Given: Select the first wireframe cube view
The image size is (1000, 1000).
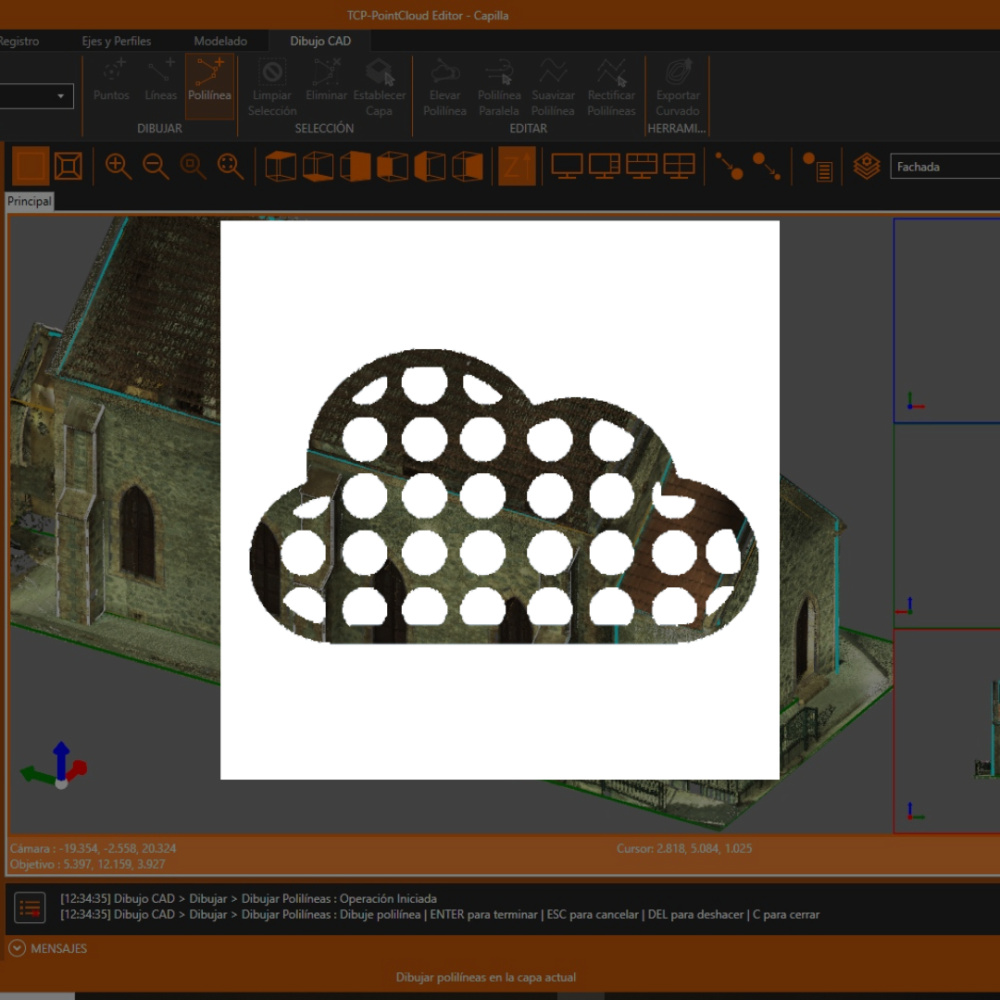Looking at the screenshot, I should 280,166.
